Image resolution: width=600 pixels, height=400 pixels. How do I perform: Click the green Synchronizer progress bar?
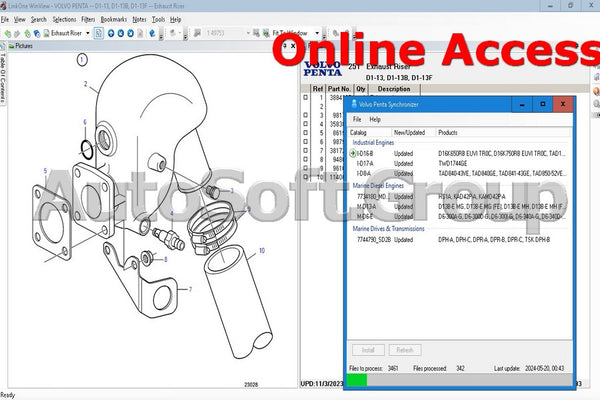click(357, 380)
